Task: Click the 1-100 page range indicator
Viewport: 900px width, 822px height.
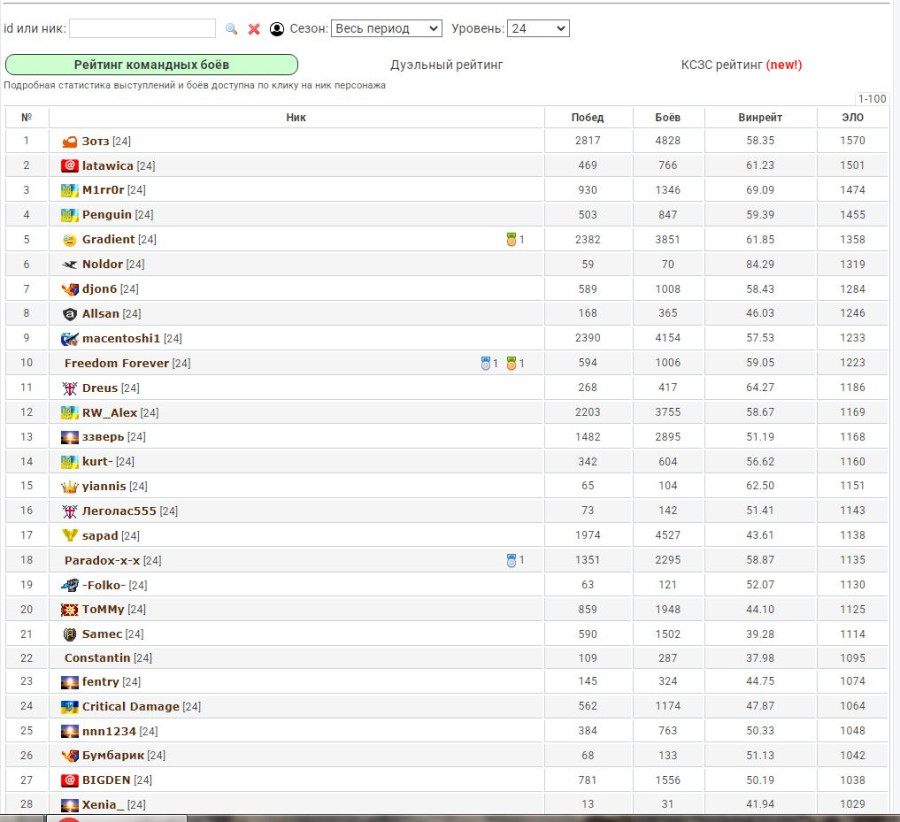Action: [872, 99]
